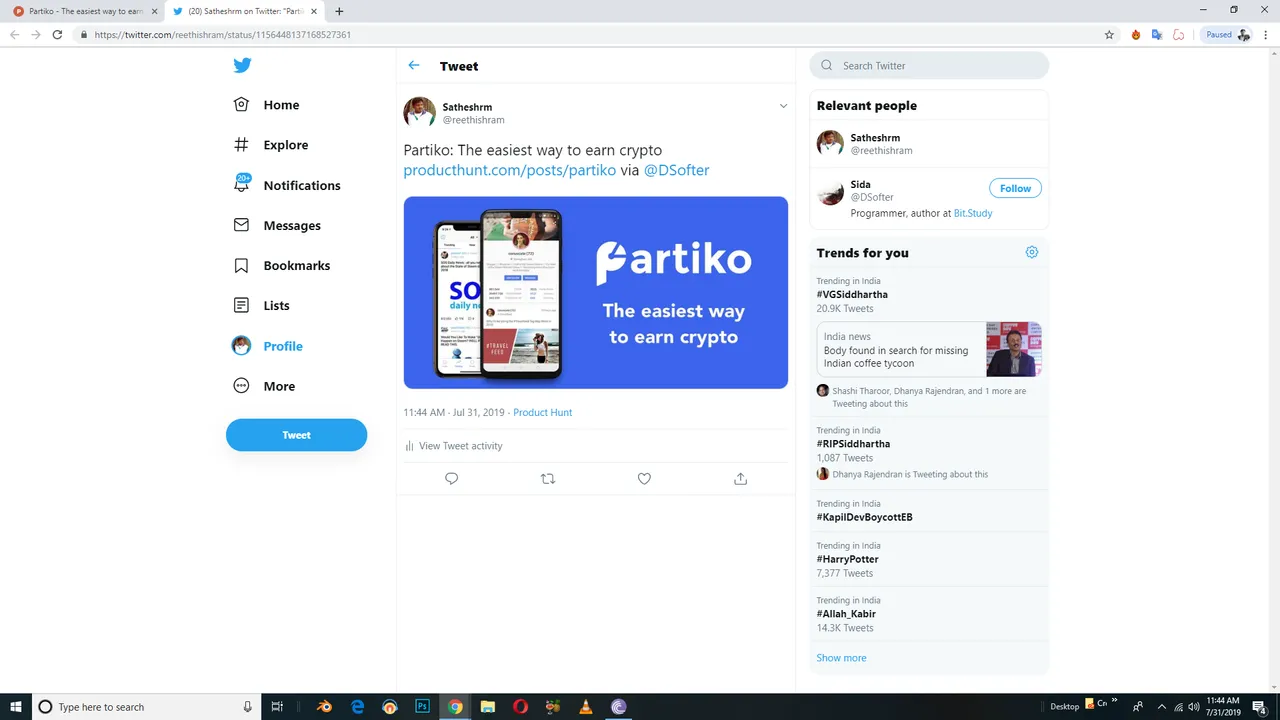Click the Product Hunt source link
1280x720 pixels.
coord(543,412)
